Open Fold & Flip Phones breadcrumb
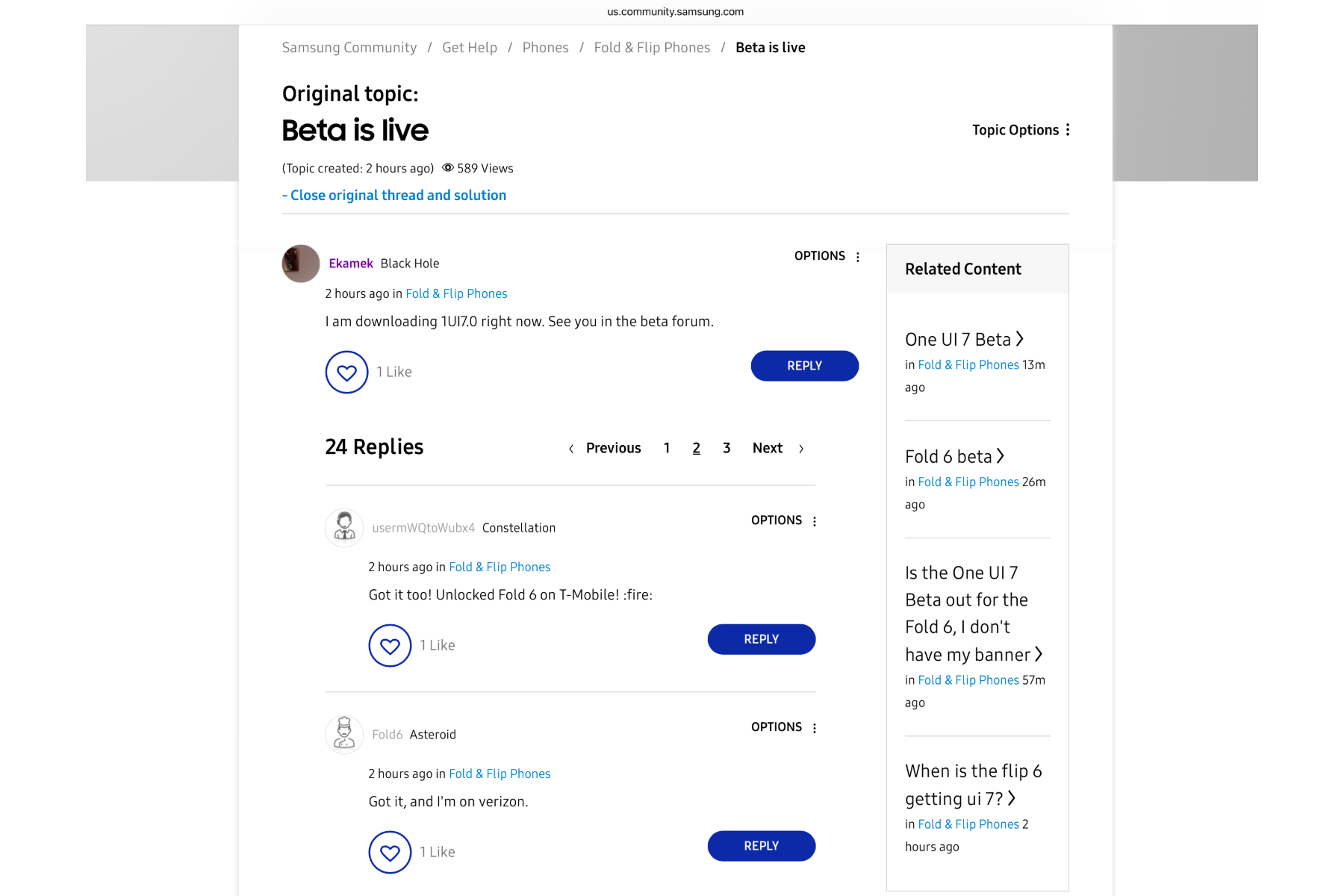Screen dimensions: 1344x896 pos(652,48)
